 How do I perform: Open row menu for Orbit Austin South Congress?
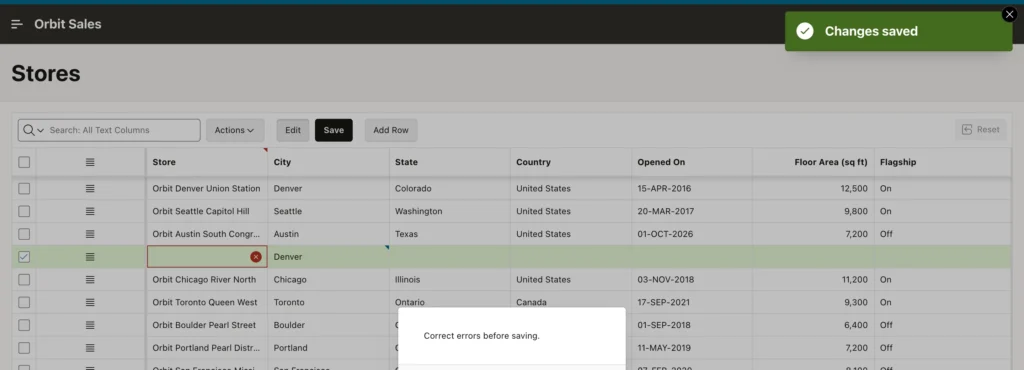[x=90, y=234]
